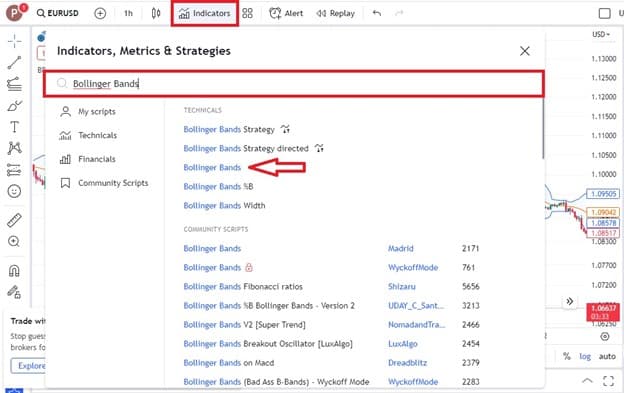Open the EURUSD symbol search
Image resolution: width=624 pixels, height=393 pixels.
tap(58, 13)
